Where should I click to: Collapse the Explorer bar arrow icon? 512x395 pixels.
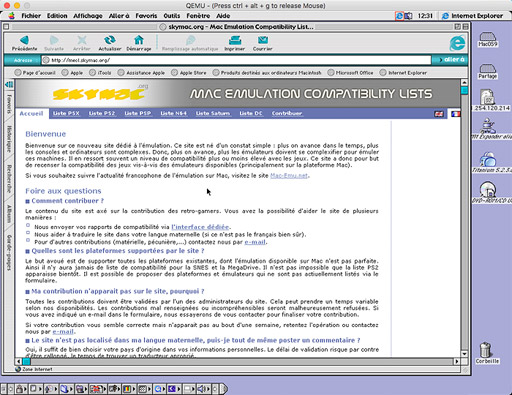9,84
